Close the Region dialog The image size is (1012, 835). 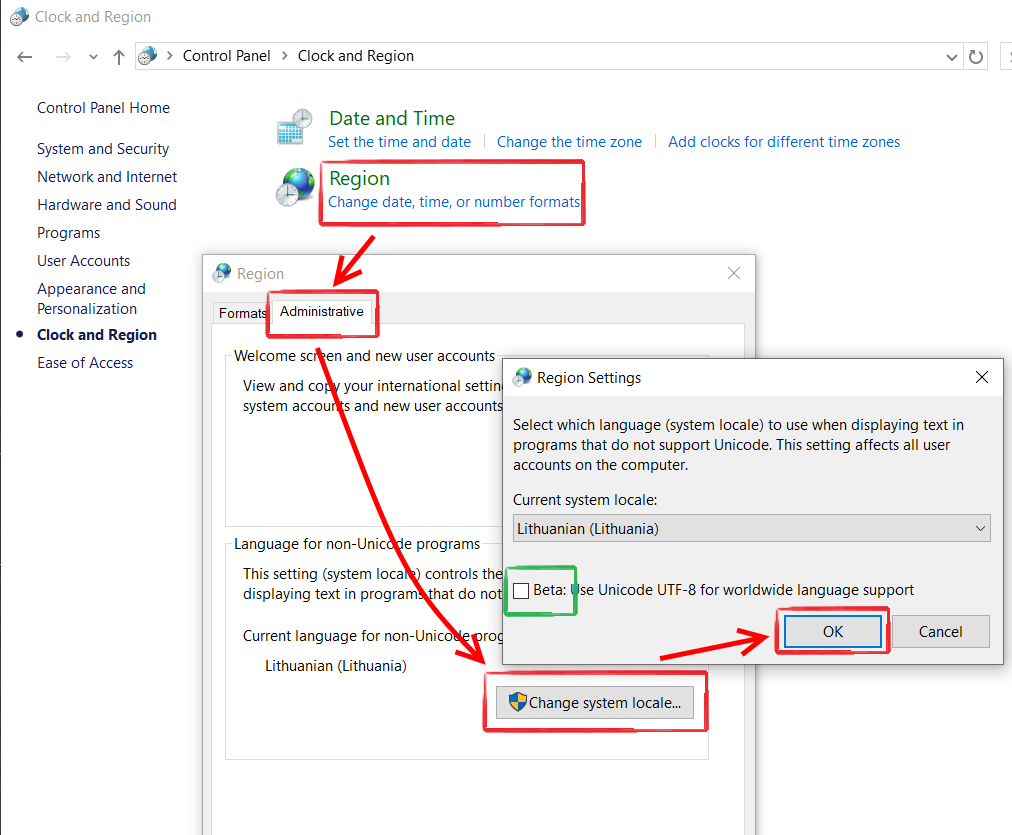tap(734, 273)
